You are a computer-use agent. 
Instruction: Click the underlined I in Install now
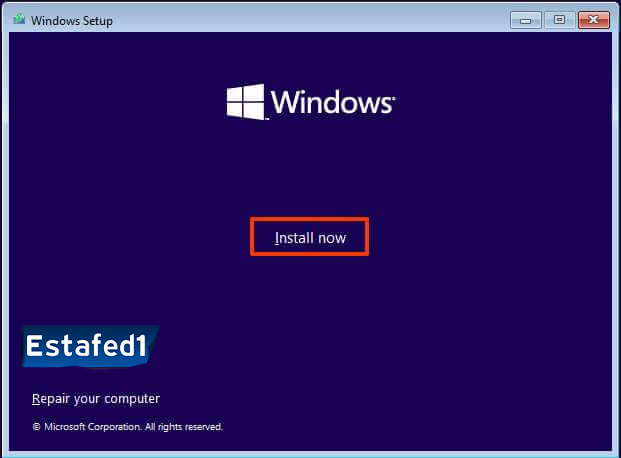(277, 238)
